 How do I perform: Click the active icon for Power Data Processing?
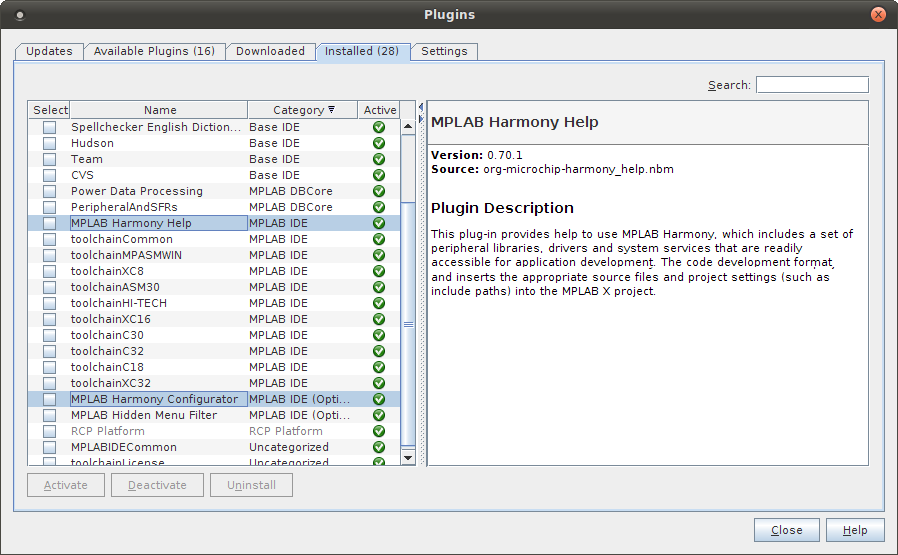pyautogui.click(x=379, y=191)
